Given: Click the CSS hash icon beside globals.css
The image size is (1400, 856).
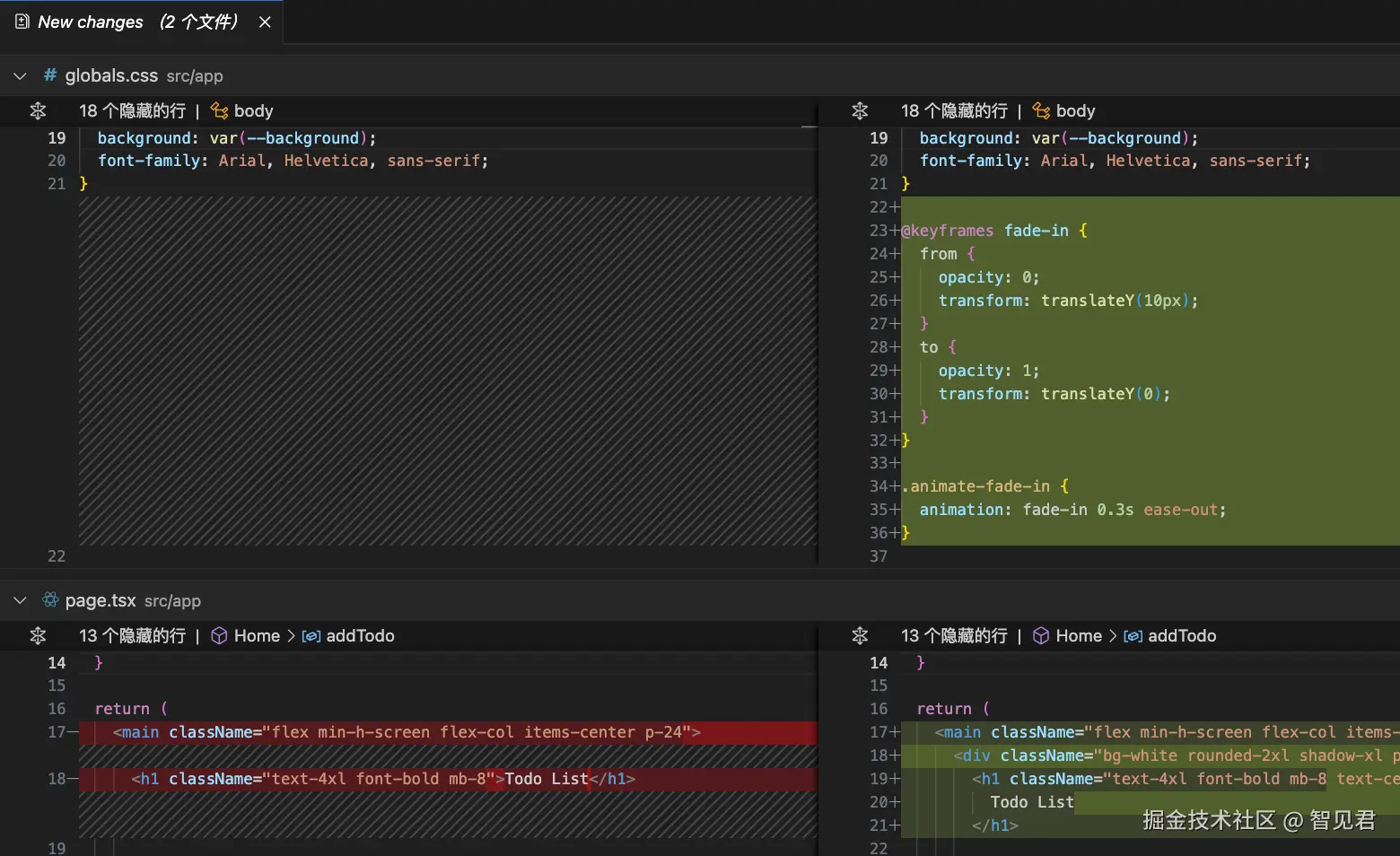Looking at the screenshot, I should pos(50,75).
